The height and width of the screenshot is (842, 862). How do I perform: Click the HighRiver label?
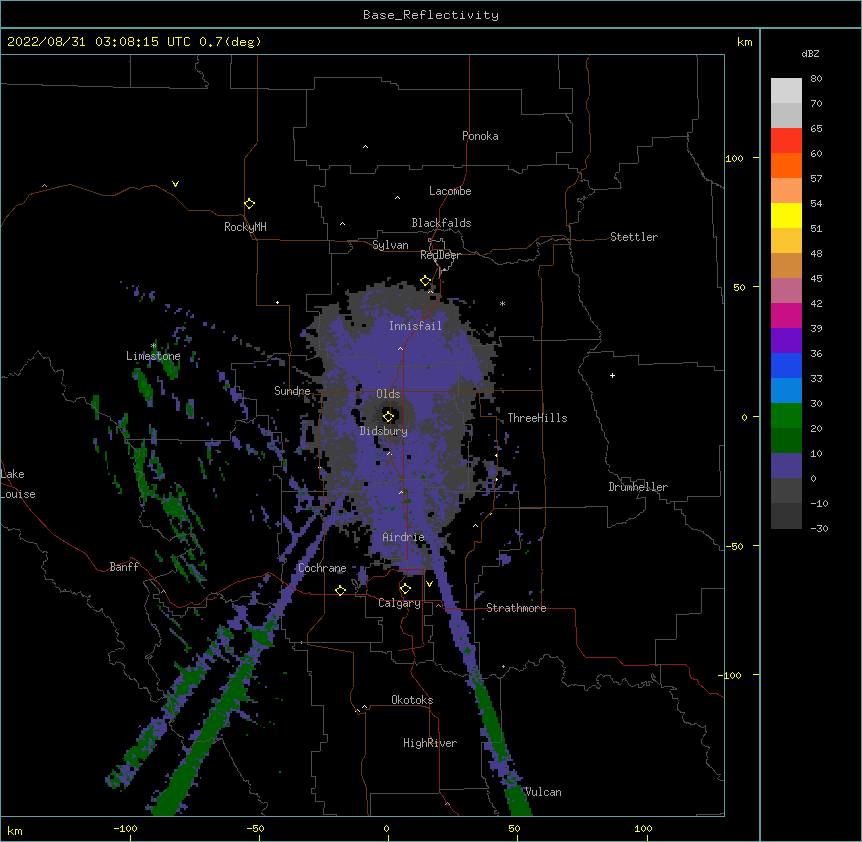pos(430,743)
